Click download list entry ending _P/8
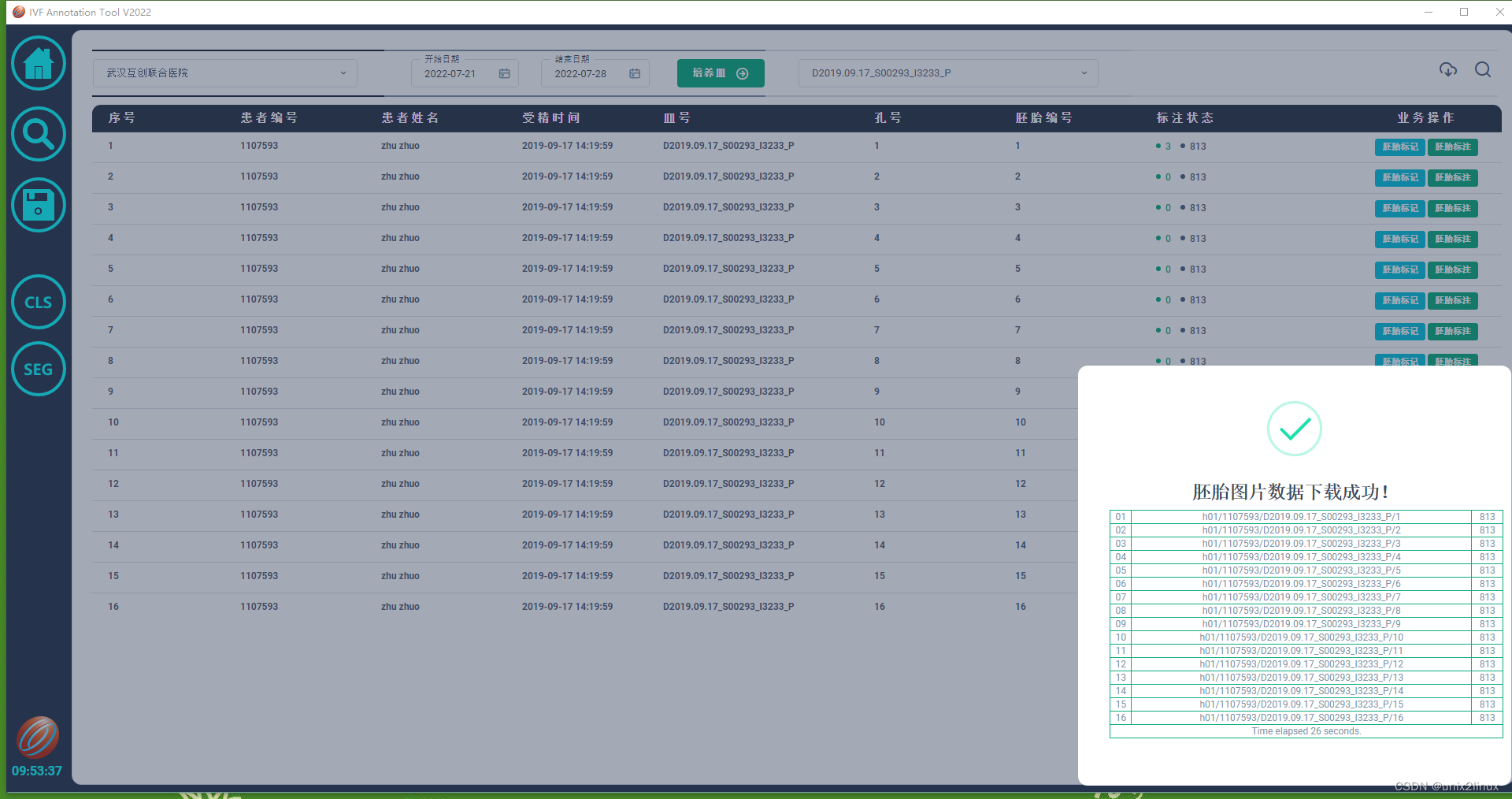This screenshot has width=1512, height=799. pos(1301,611)
